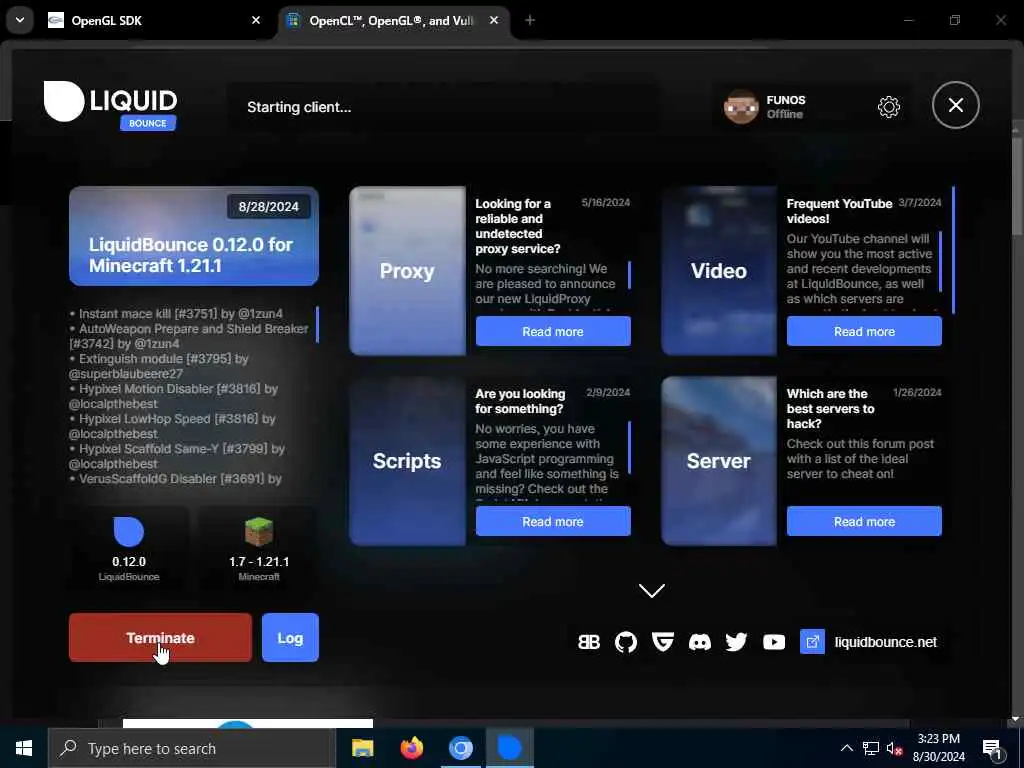Read more about YouTube videos

coord(864,331)
